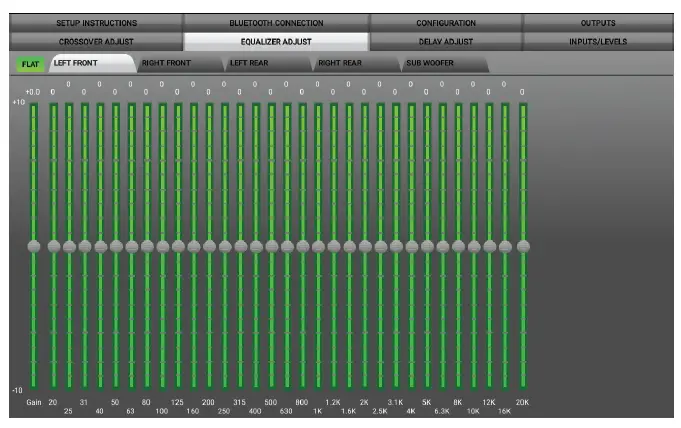Click the Gain slider knob

click(34, 246)
